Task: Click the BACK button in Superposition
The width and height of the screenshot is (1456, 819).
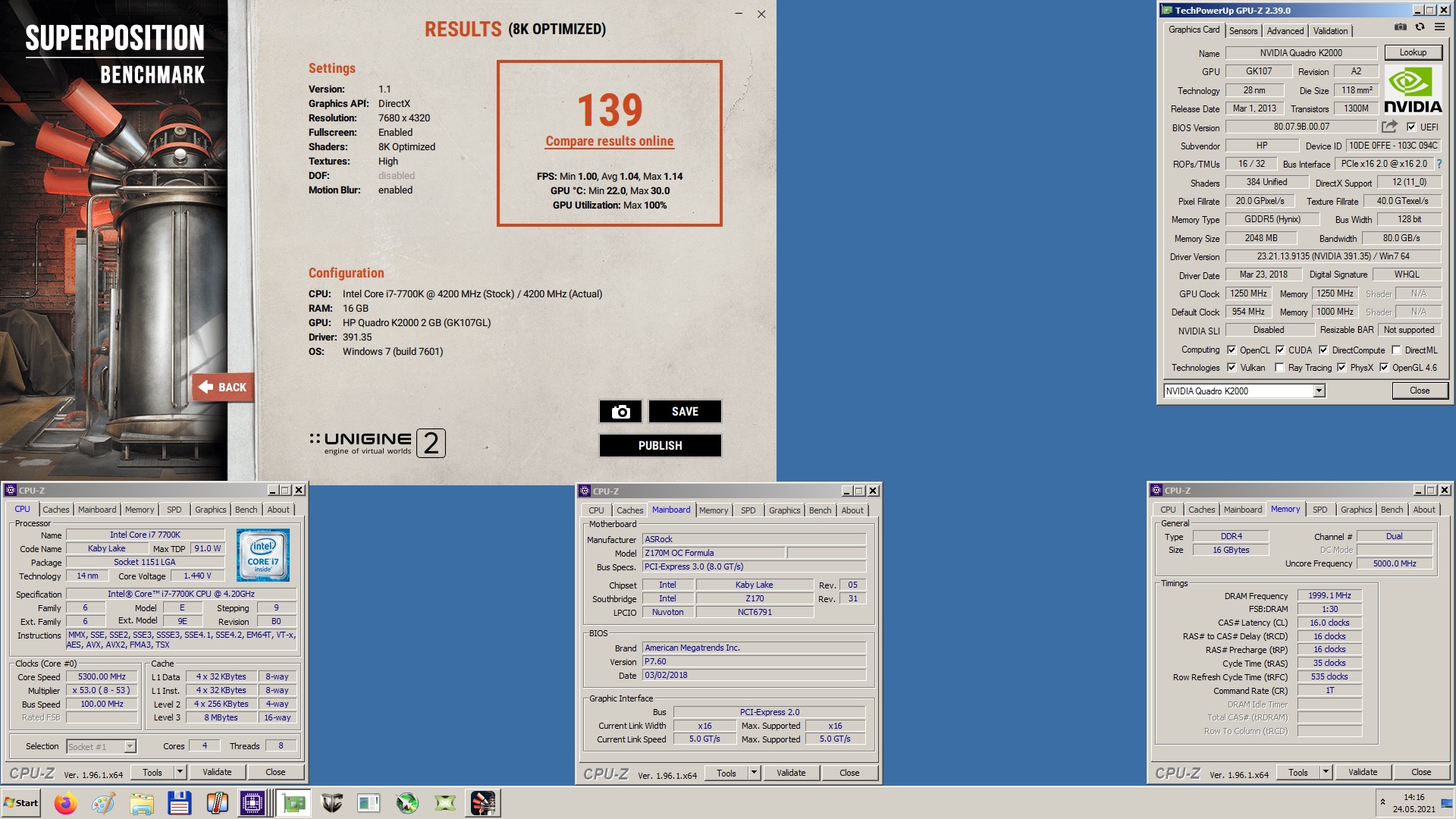Action: pos(223,387)
